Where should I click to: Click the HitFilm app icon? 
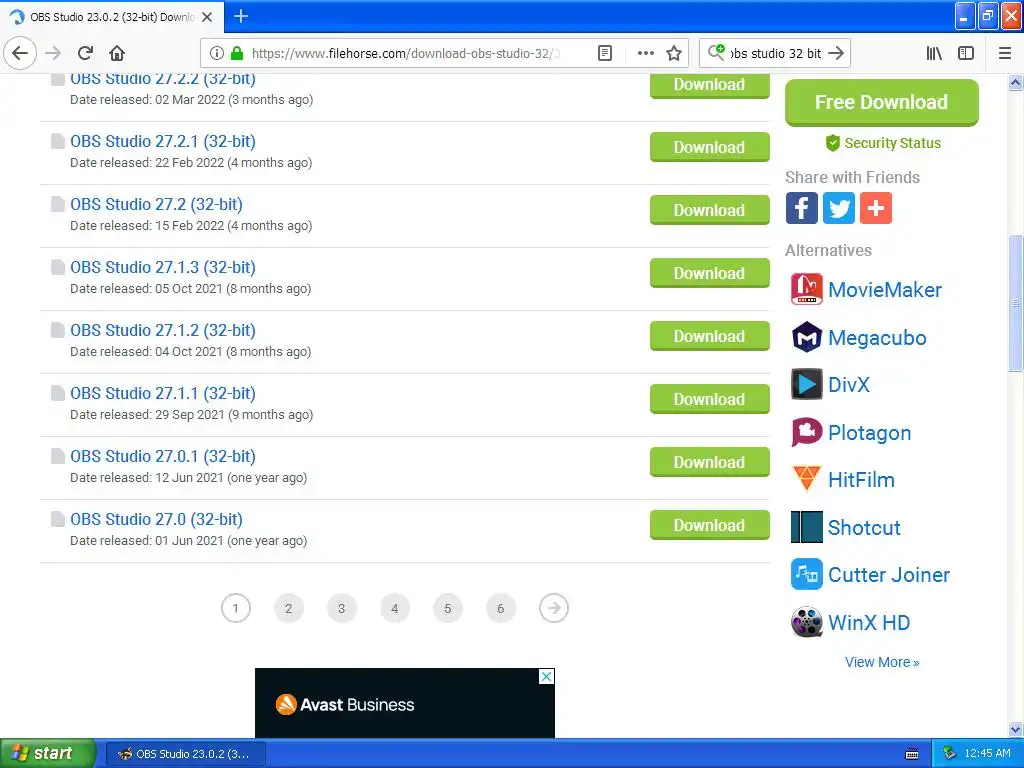coord(807,479)
